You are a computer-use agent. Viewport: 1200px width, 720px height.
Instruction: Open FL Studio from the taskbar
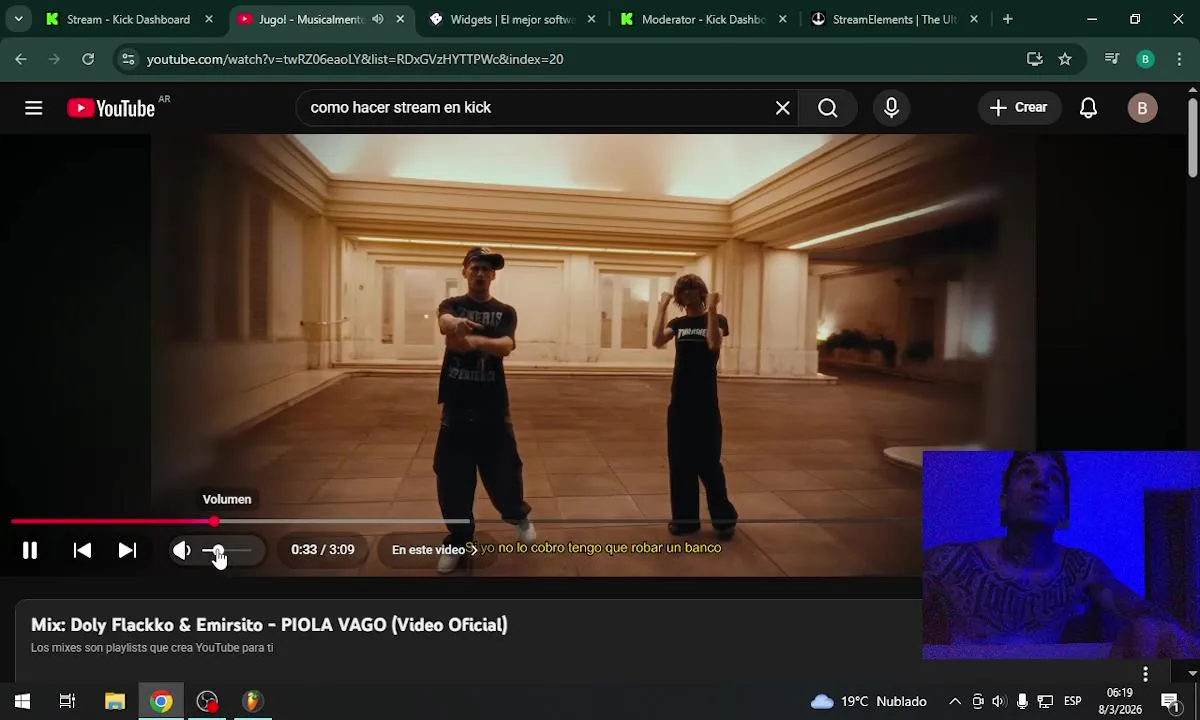(x=252, y=701)
